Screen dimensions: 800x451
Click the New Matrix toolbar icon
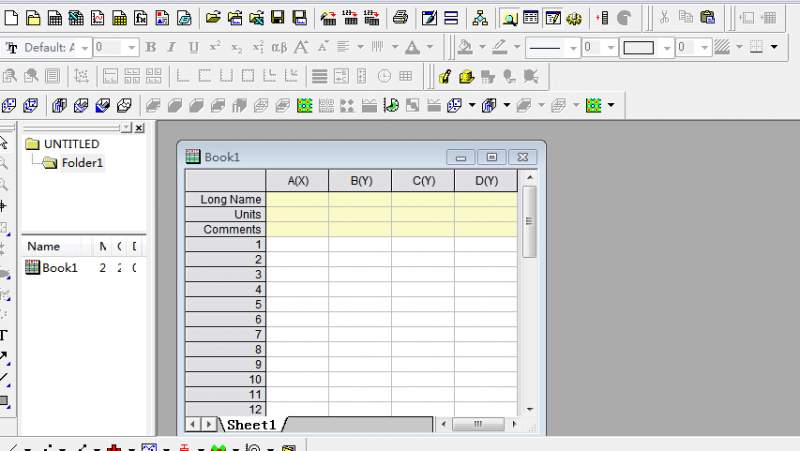pos(119,18)
